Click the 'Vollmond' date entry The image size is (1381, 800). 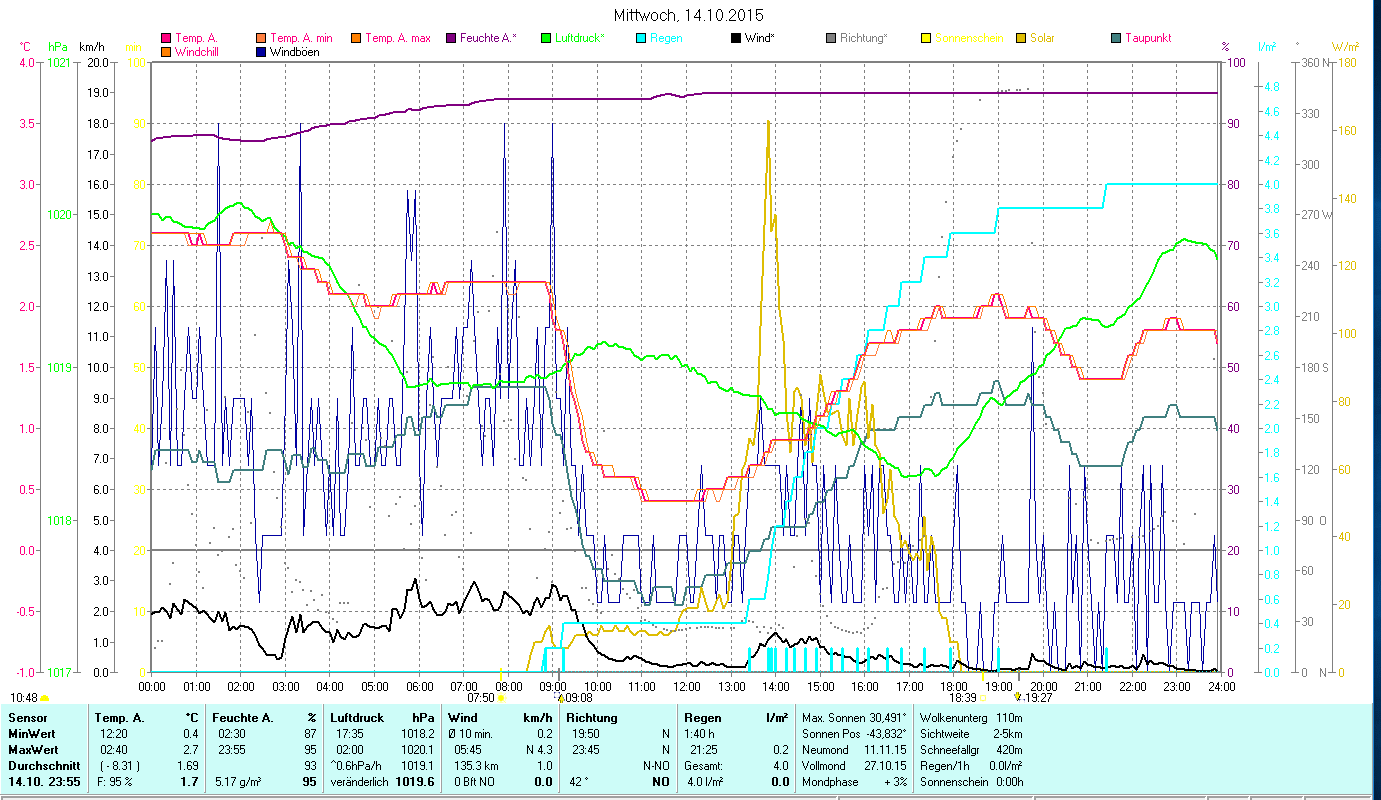tap(854, 765)
